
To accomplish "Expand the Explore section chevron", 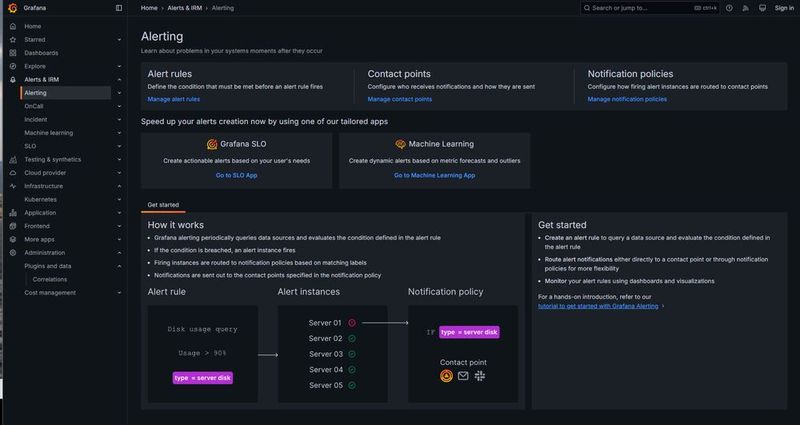I will (119, 66).
